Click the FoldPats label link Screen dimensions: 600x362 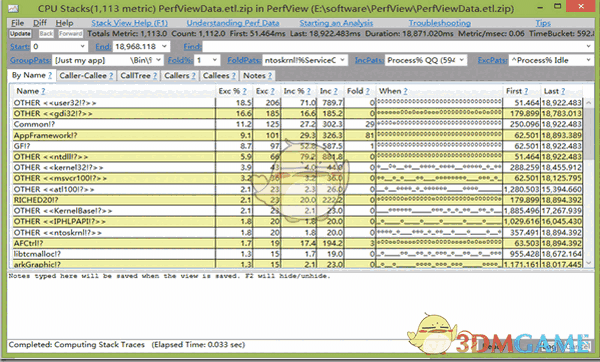[x=244, y=60]
